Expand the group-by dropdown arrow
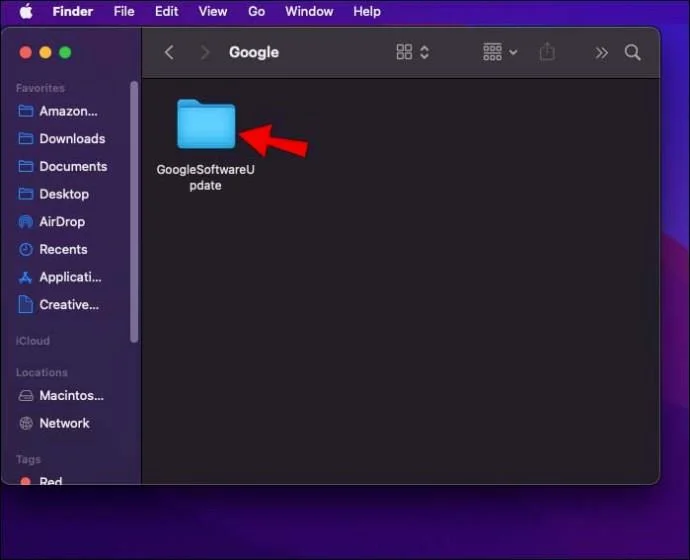 [x=513, y=53]
